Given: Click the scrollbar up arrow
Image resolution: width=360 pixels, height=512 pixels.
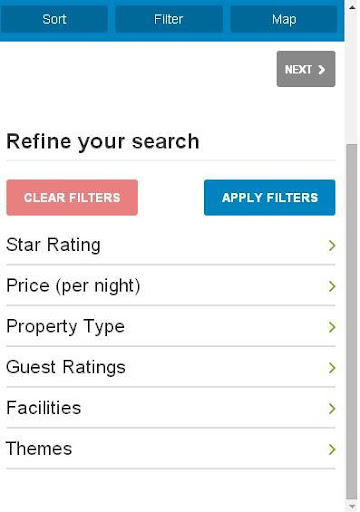Looking at the screenshot, I should click(x=352, y=7).
